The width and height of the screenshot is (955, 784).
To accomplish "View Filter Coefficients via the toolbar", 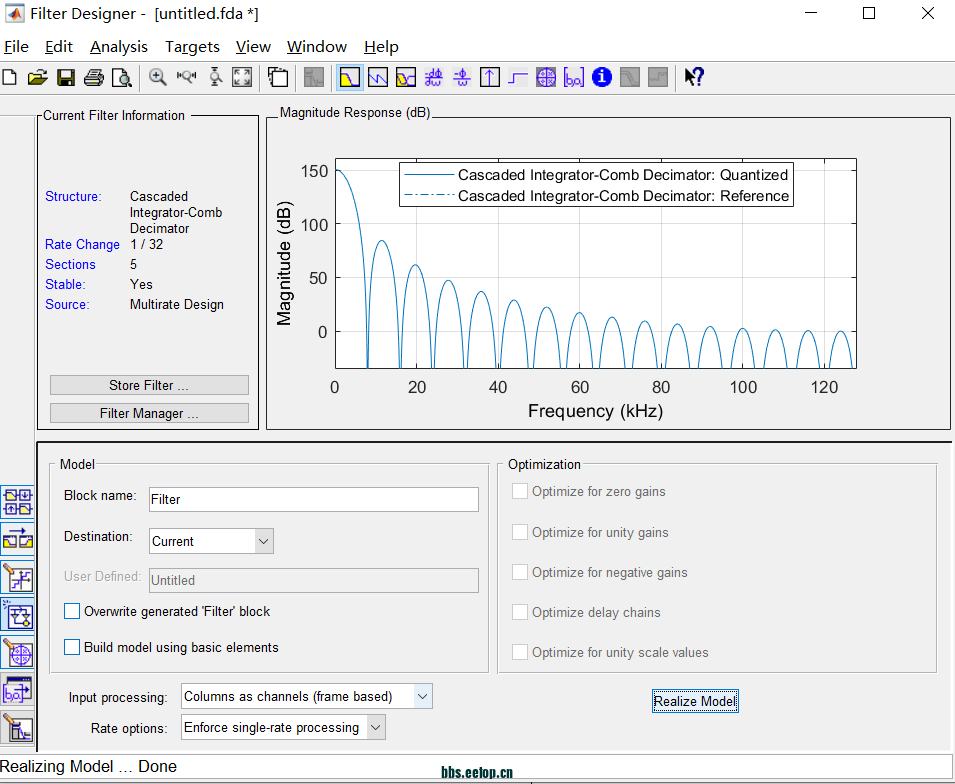I will click(574, 77).
